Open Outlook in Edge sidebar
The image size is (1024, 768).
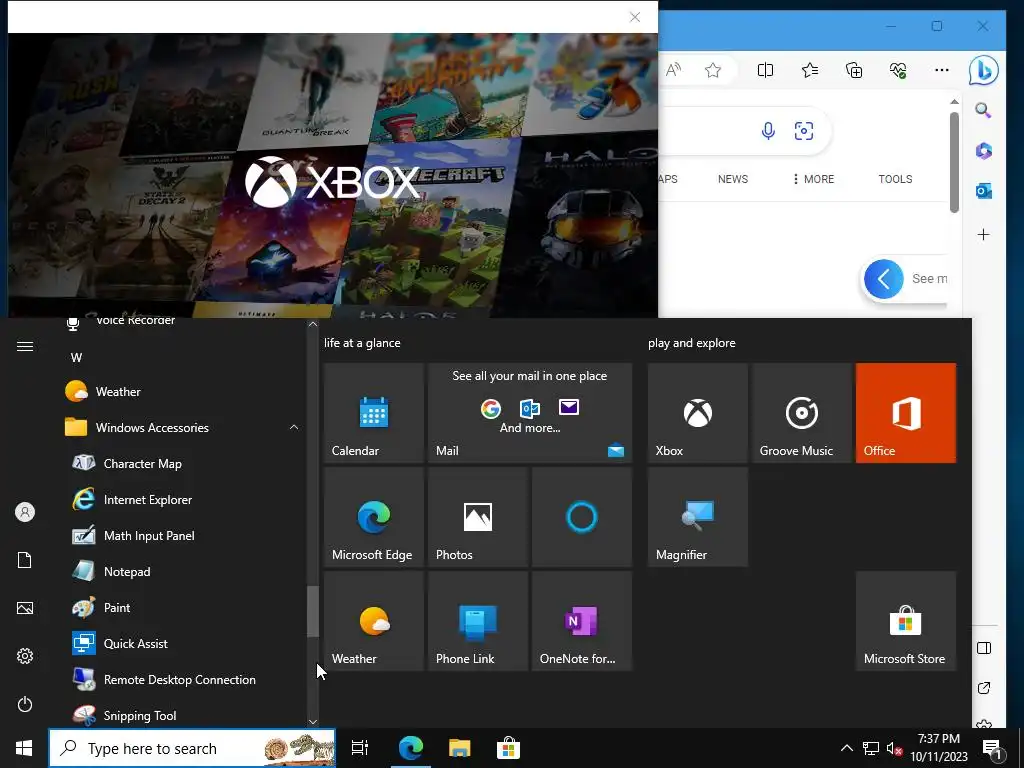tap(984, 191)
